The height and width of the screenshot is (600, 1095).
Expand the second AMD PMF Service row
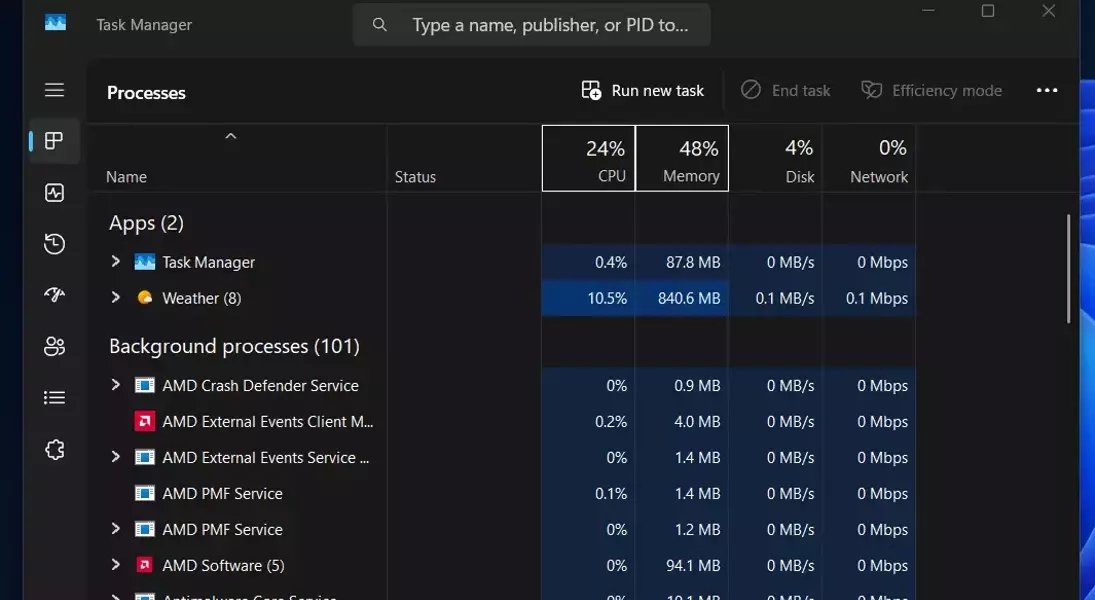pos(116,529)
